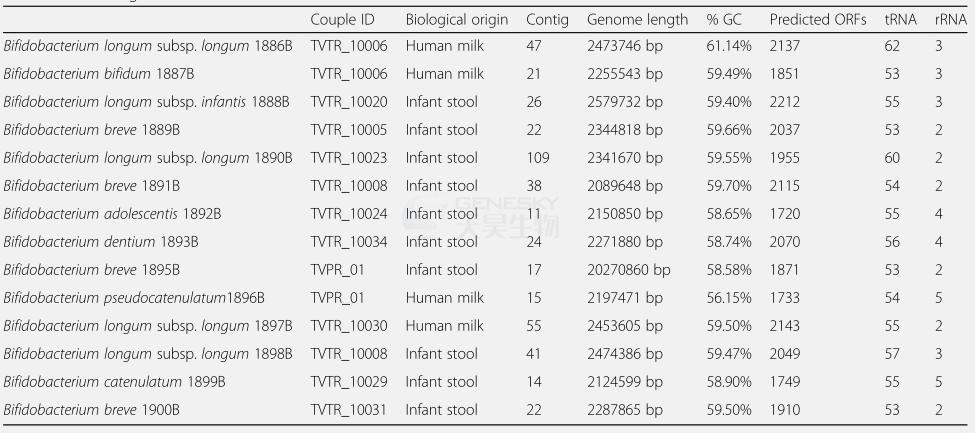Click the Couple ID column header
This screenshot has width=975, height=433.
coord(343,20)
